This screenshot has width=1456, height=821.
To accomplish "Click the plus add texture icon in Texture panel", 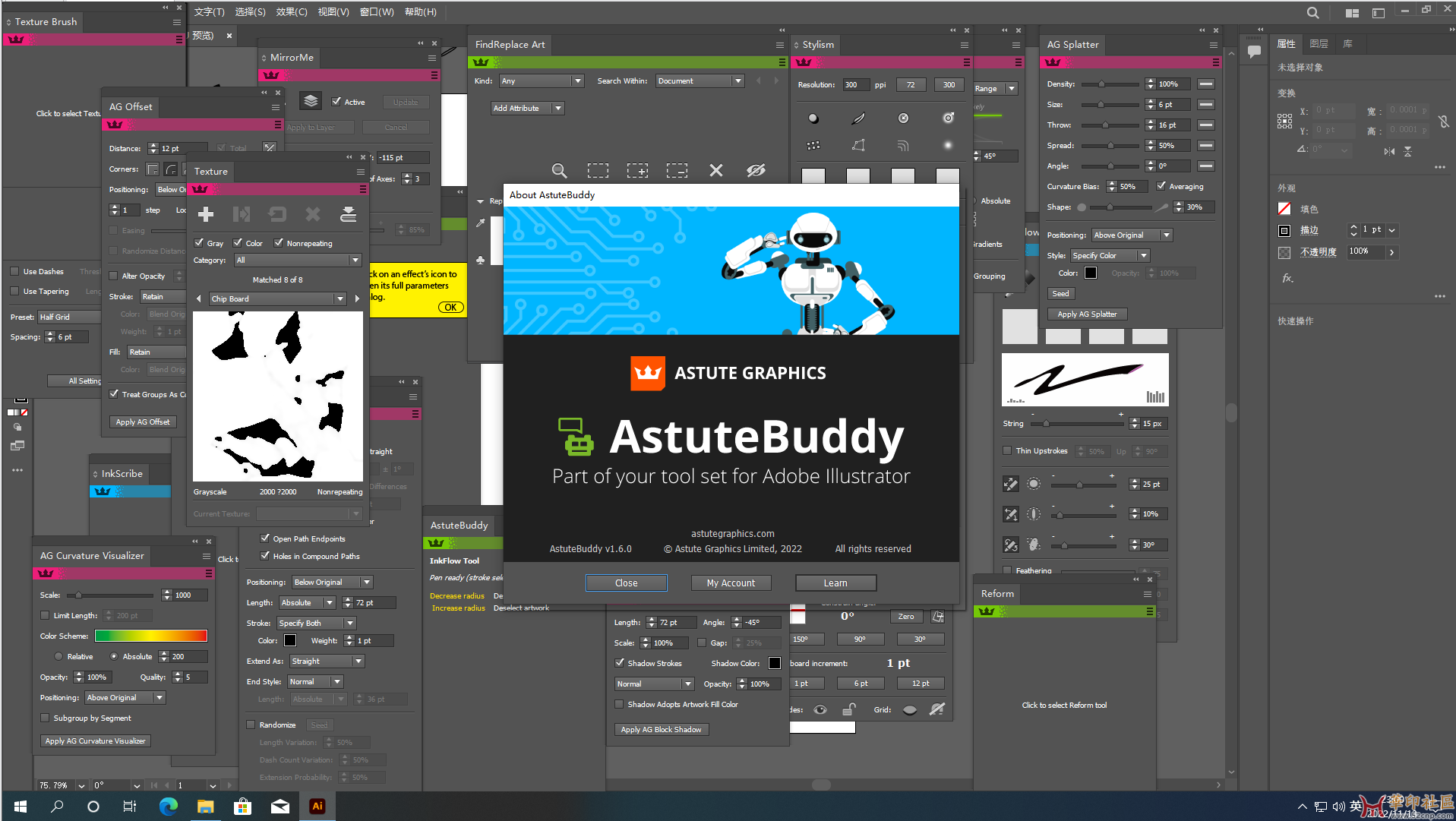I will [206, 214].
